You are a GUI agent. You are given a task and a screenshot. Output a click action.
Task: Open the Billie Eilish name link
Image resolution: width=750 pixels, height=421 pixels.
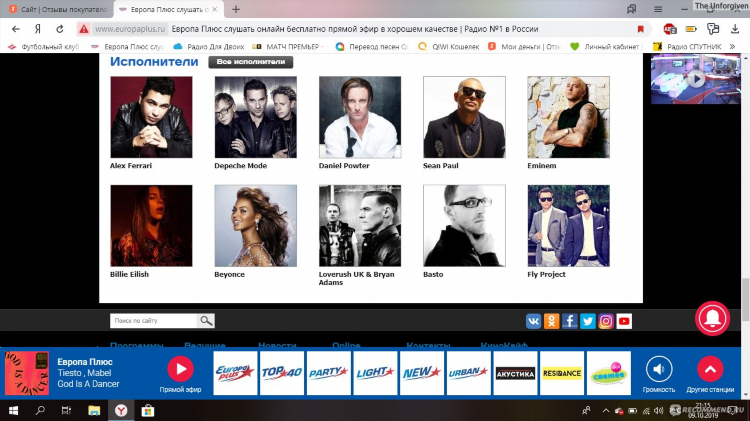tap(129, 274)
